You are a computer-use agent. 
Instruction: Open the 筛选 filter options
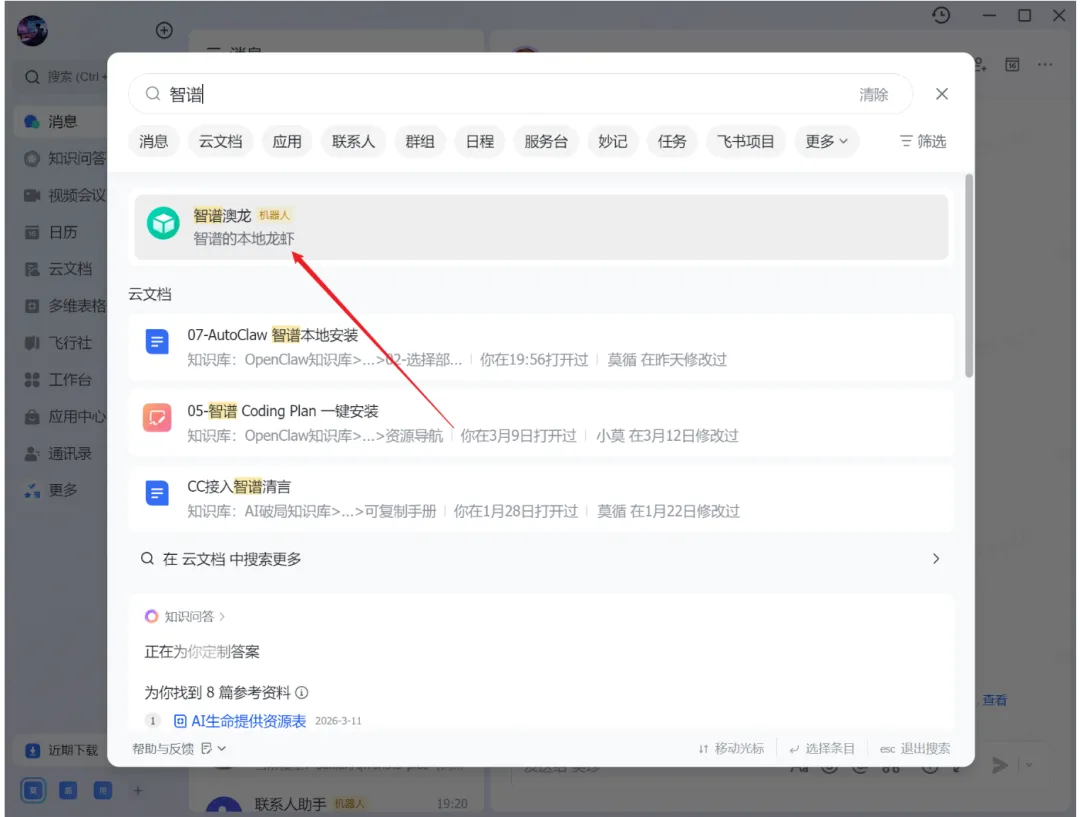tap(922, 141)
